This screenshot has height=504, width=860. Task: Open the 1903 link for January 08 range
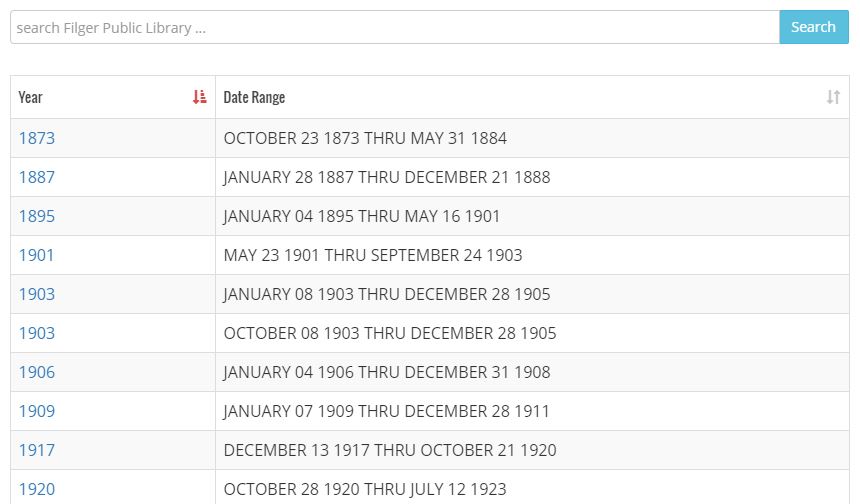37,294
